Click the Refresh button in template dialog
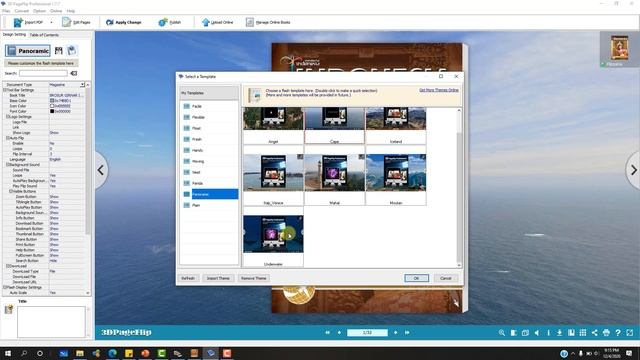Viewport: 640px width, 360px height. coord(188,278)
